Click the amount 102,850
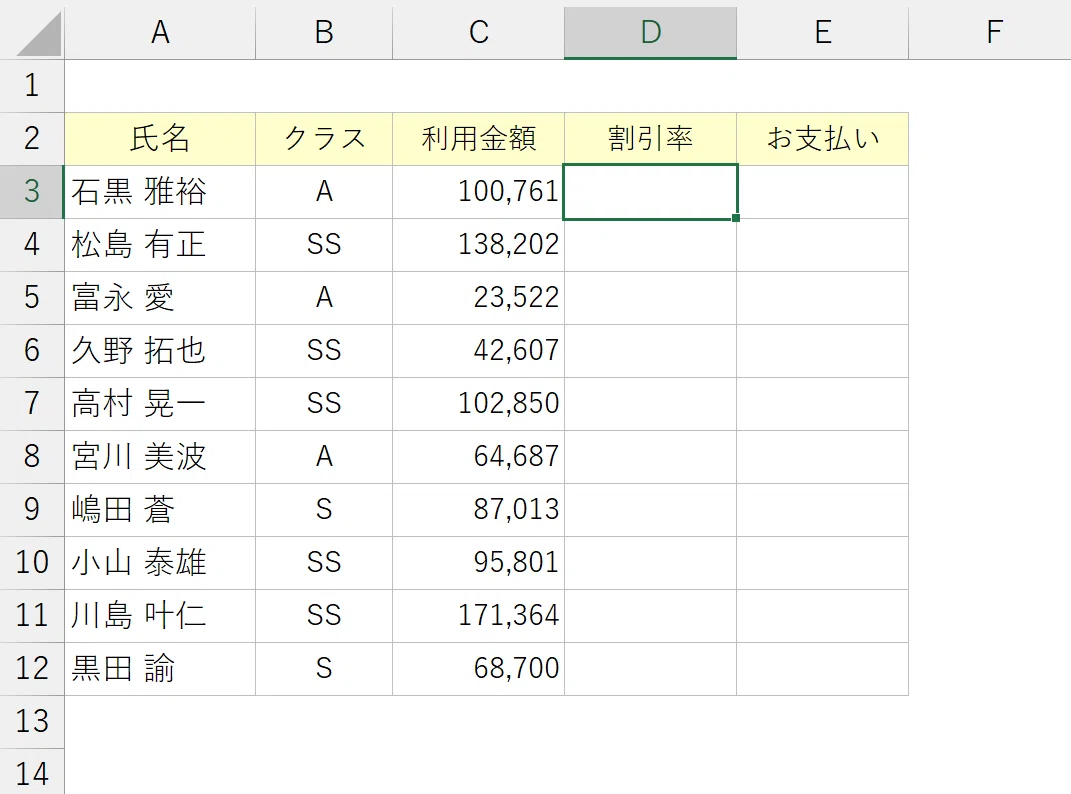The height and width of the screenshot is (794, 1071). click(508, 404)
